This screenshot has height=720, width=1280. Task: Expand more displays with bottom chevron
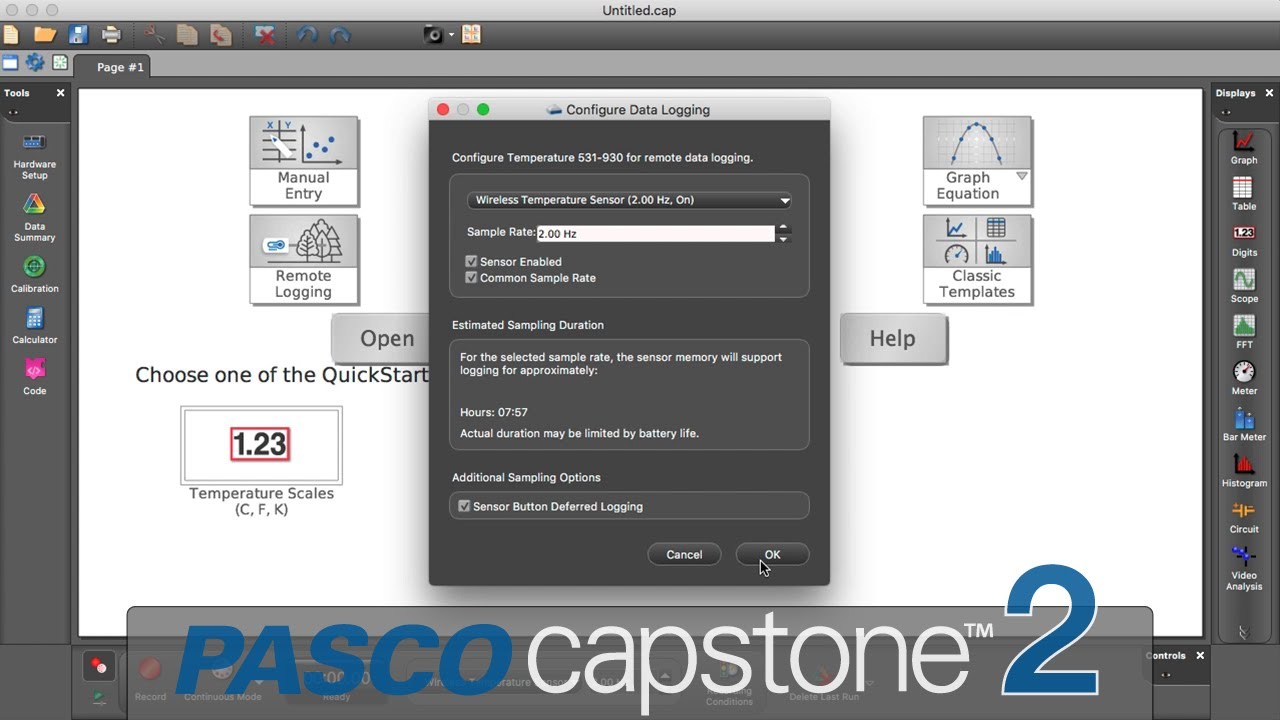tap(1244, 632)
